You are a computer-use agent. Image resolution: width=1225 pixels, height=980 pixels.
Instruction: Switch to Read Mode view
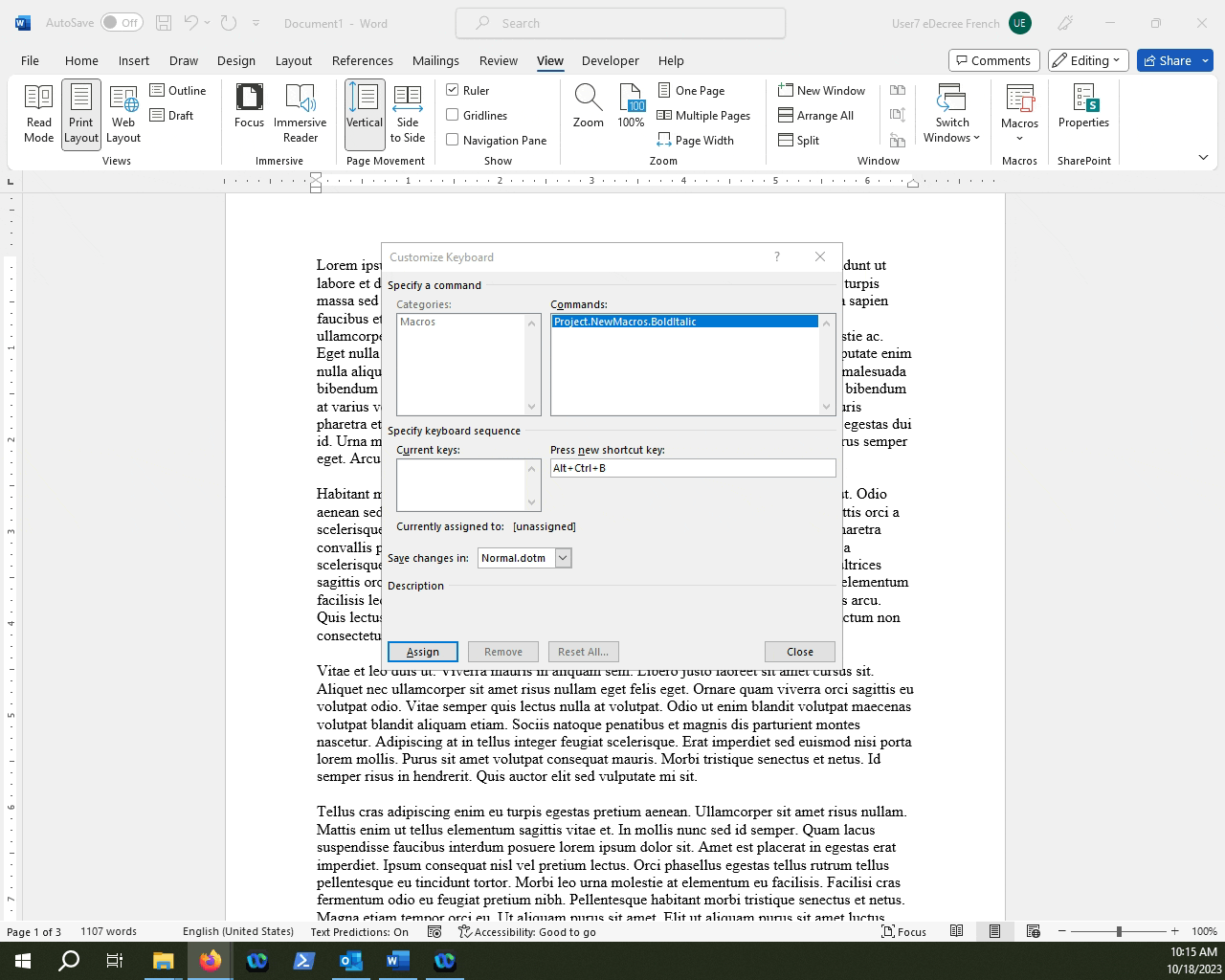(39, 113)
